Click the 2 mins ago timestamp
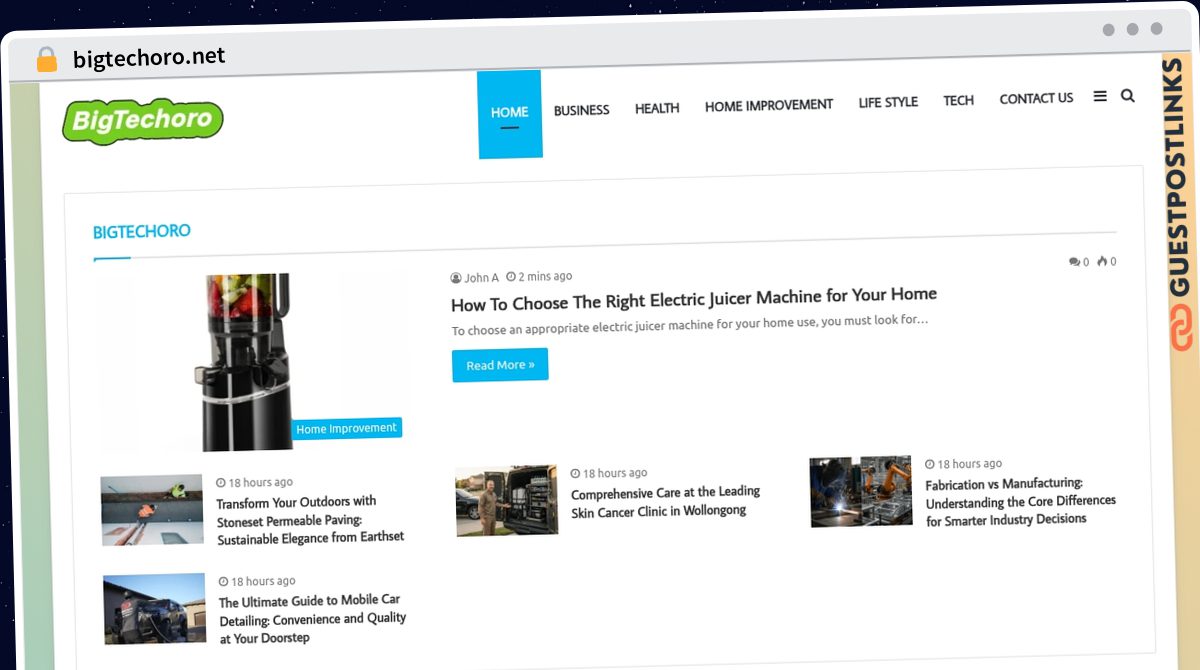Image resolution: width=1200 pixels, height=670 pixels. pyautogui.click(x=545, y=276)
